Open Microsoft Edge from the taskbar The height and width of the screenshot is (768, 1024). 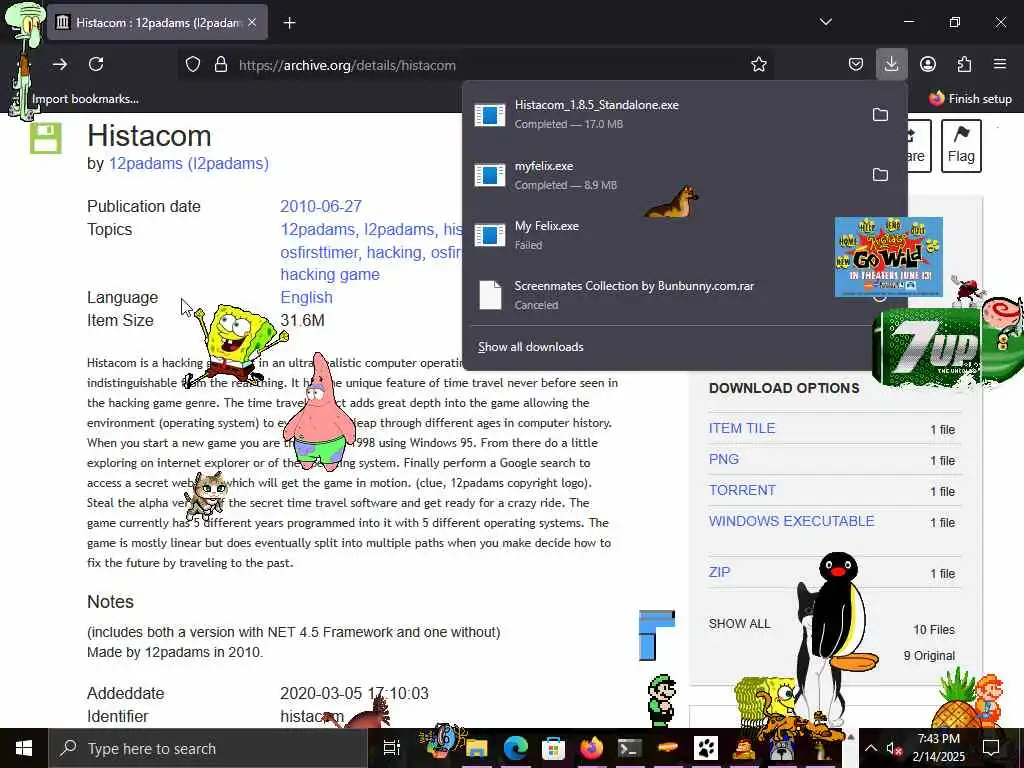click(x=515, y=748)
